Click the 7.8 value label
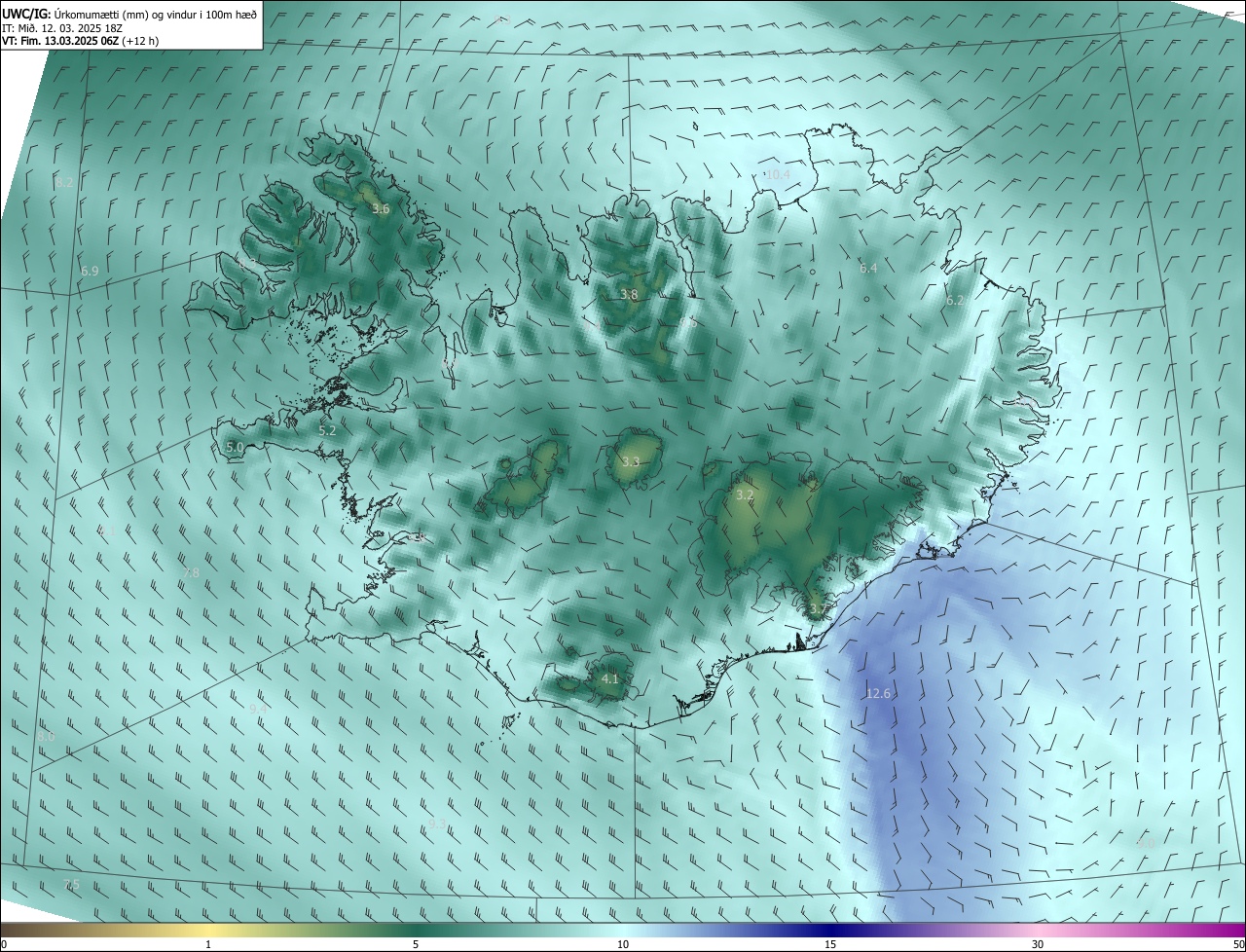1246x952 pixels. [x=191, y=573]
